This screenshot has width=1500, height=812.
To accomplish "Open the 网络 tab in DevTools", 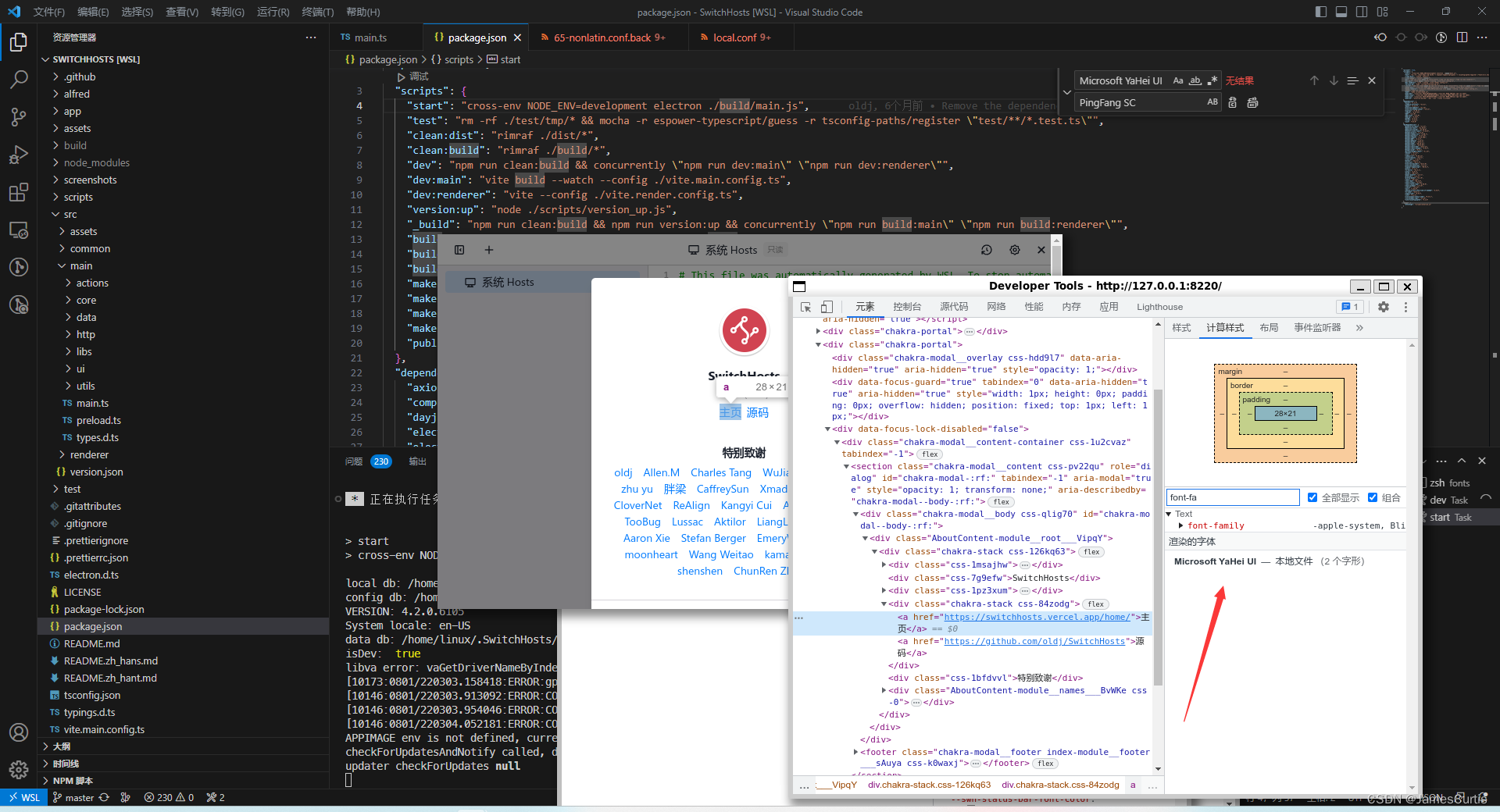I will click(996, 307).
